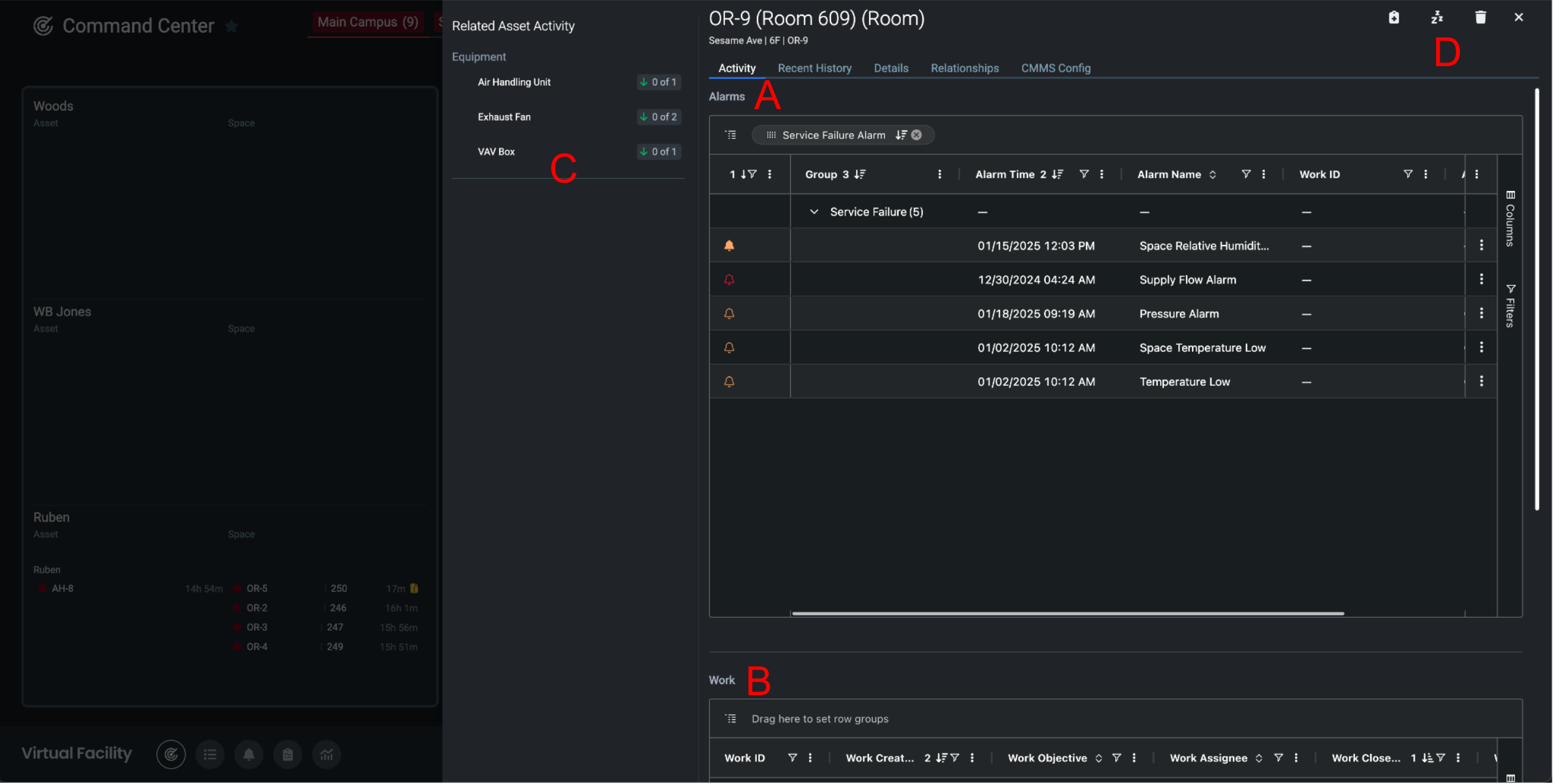The width and height of the screenshot is (1553, 784).
Task: Click the Exhaust Fan 0 of 2 badge
Action: tap(659, 117)
